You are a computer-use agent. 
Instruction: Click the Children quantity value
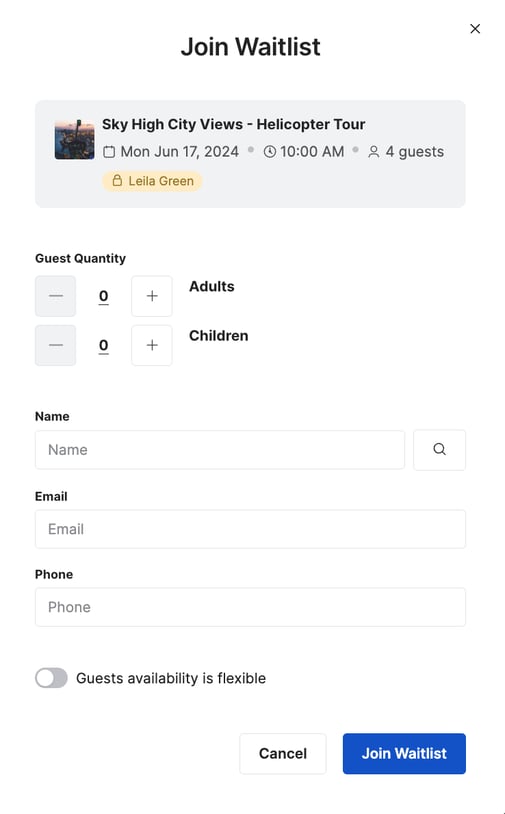point(103,345)
